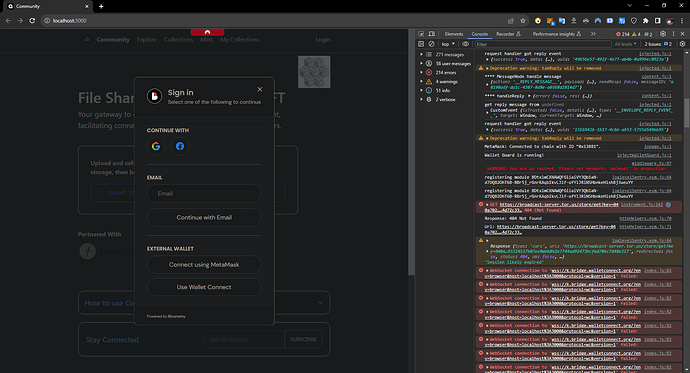Screen dimensions: 690x373
Task: Open the DevTools settings gear
Action: (663, 34)
